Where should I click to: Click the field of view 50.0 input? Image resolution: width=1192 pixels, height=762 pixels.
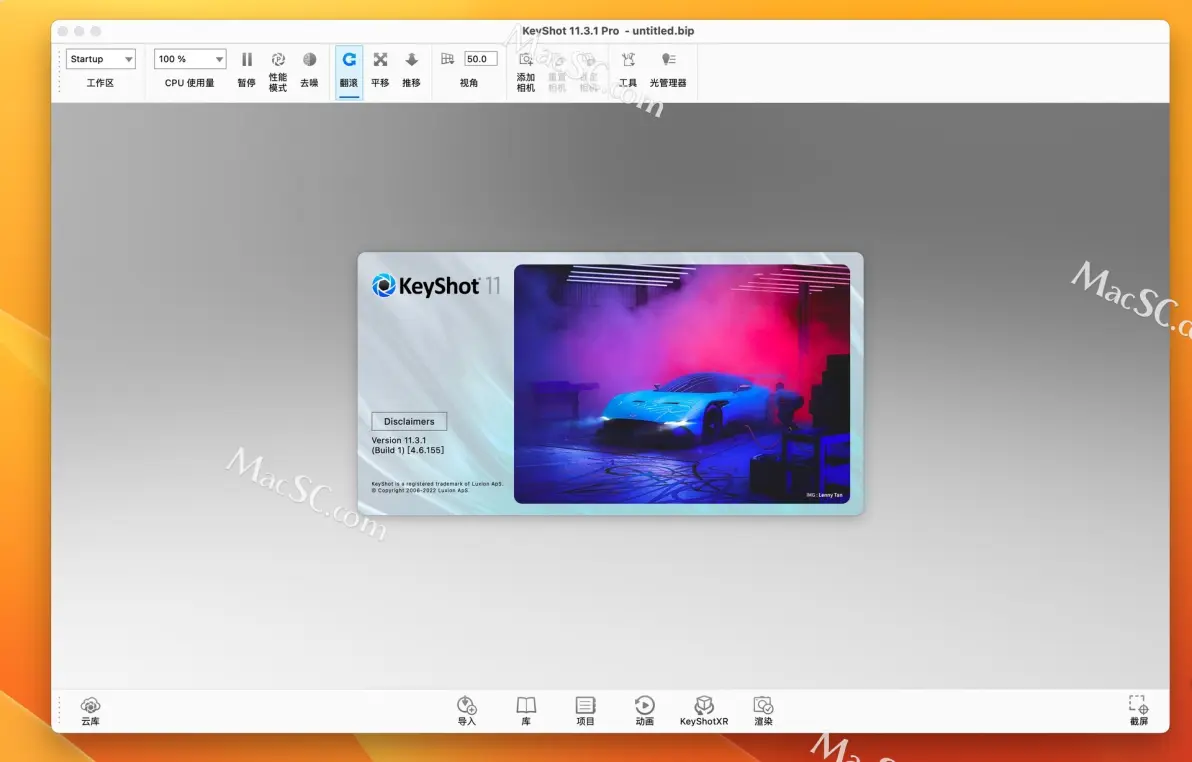[x=480, y=59]
